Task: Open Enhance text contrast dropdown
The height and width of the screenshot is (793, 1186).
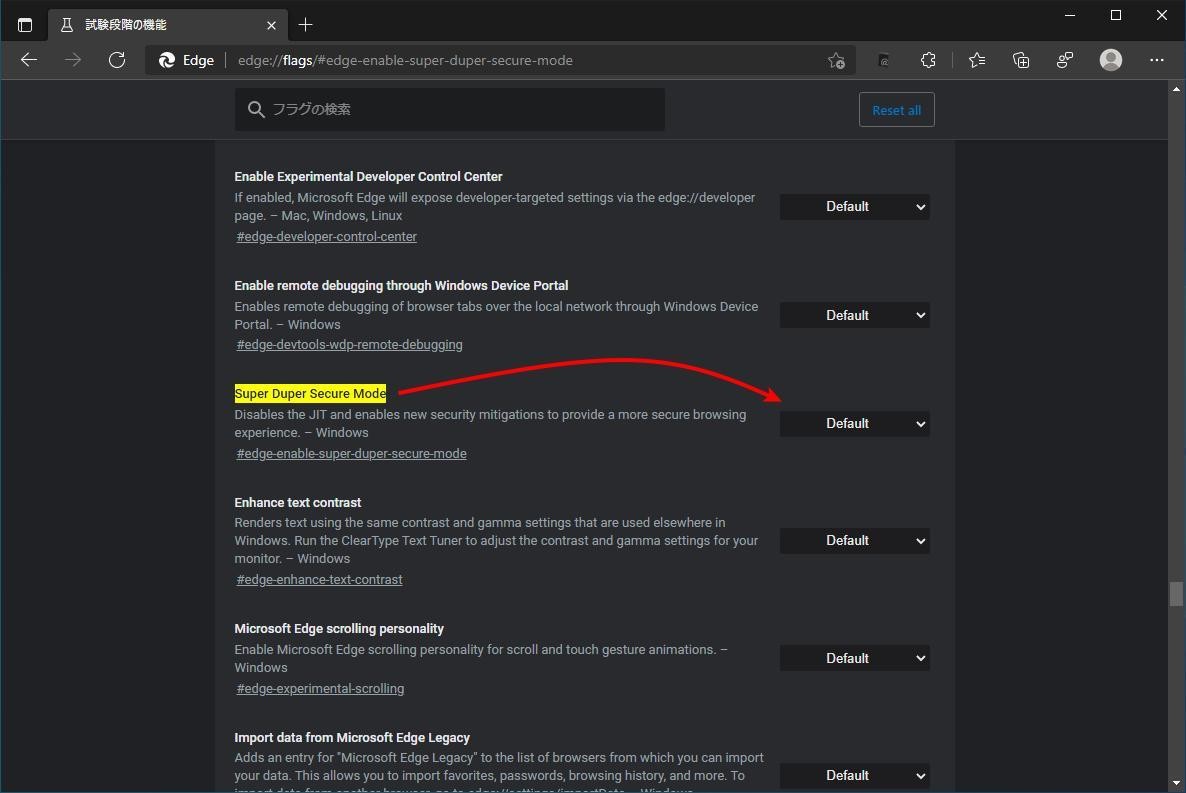Action: (x=855, y=540)
